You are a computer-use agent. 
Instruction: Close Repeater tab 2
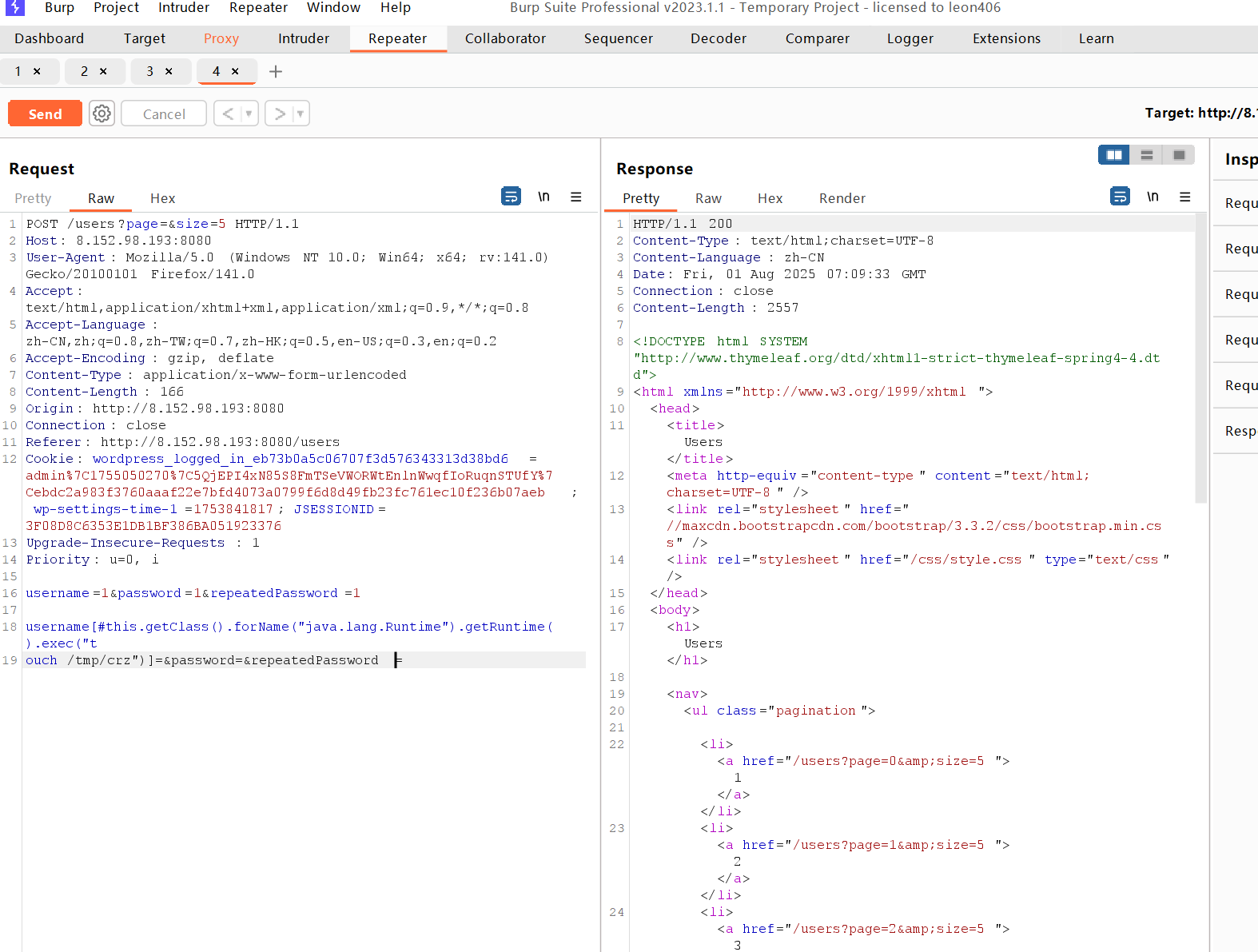click(x=103, y=71)
